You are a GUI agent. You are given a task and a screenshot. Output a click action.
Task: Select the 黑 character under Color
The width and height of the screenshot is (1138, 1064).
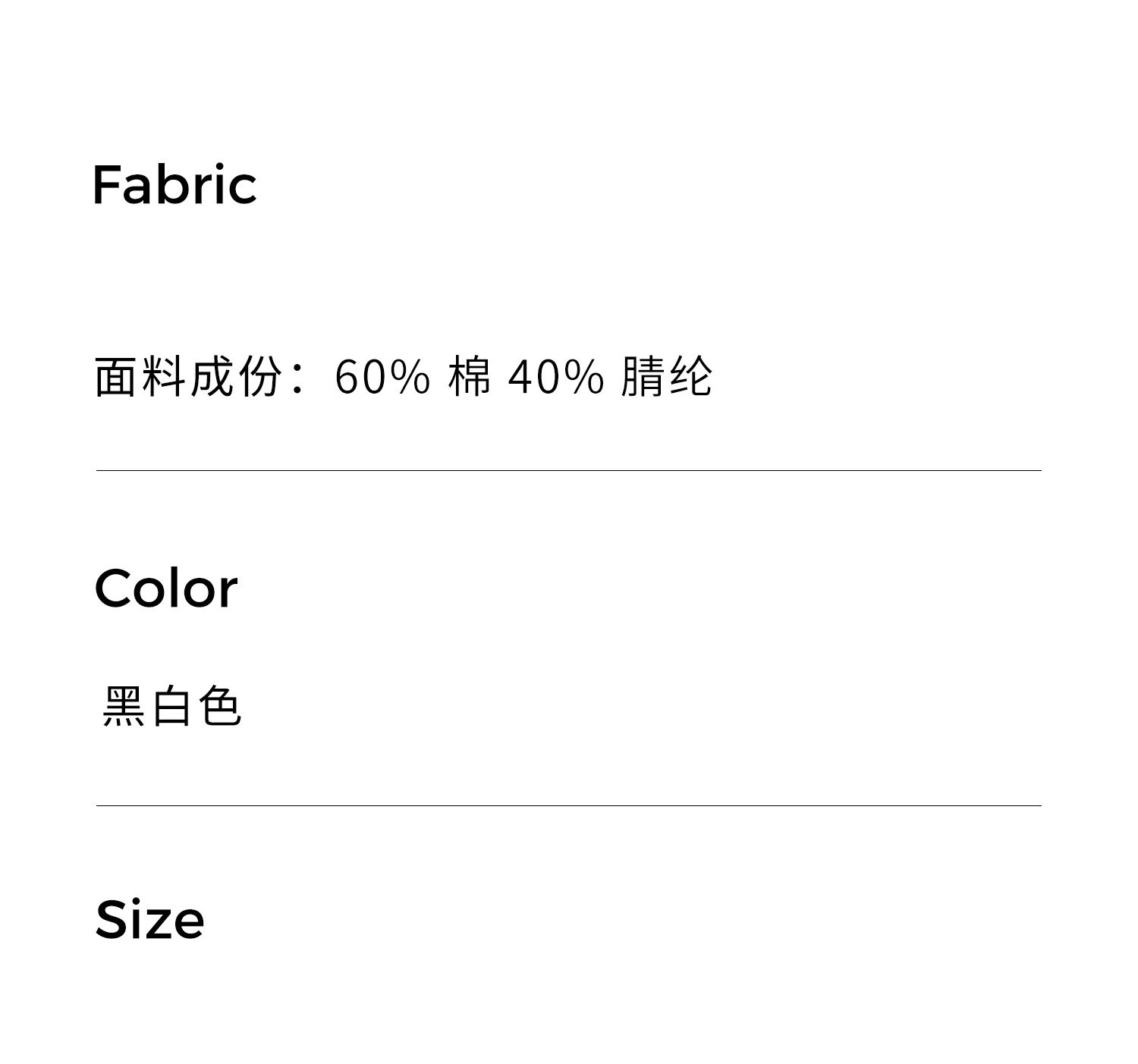click(124, 707)
